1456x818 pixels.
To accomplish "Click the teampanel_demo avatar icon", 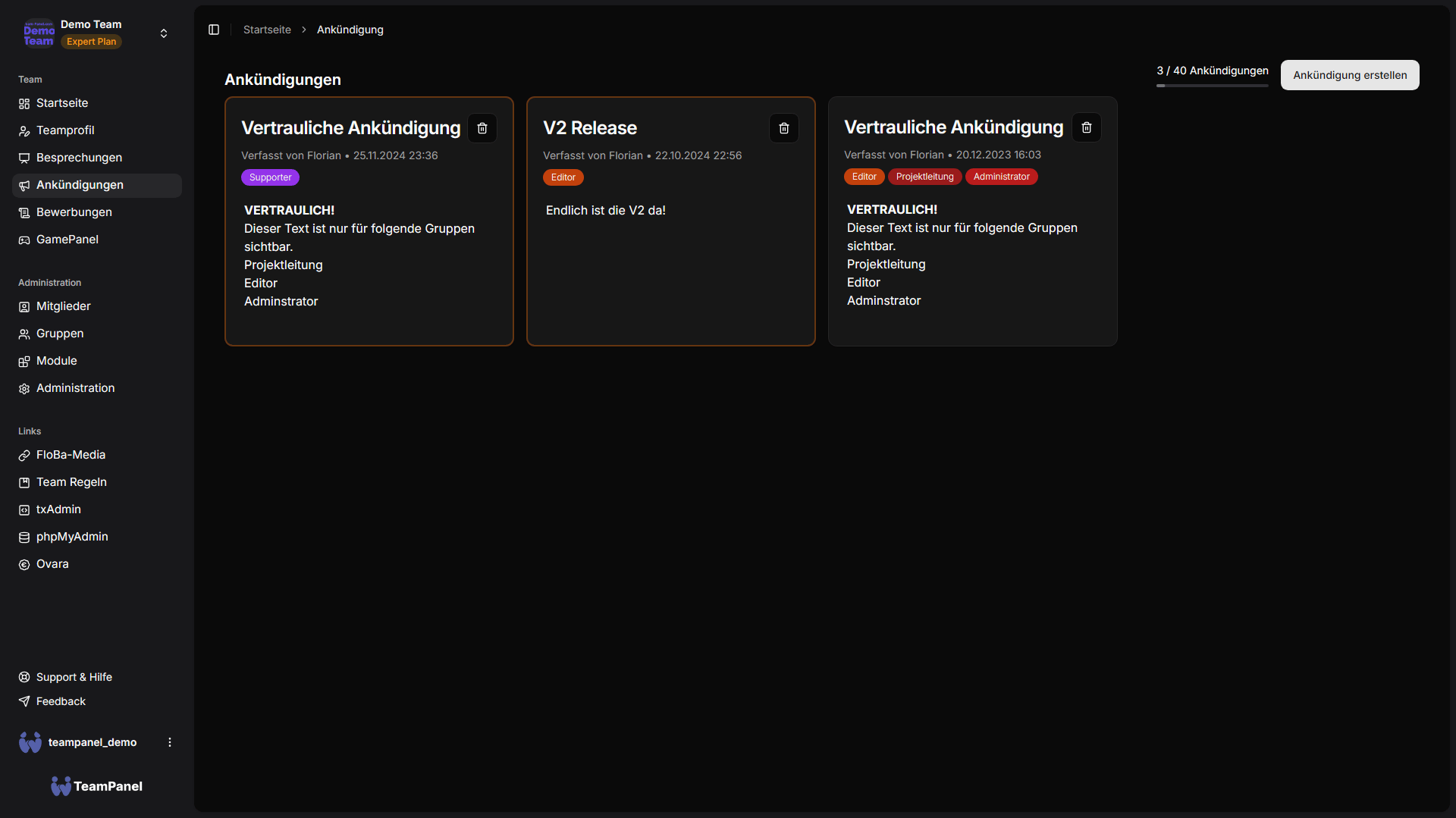I will tap(30, 742).
